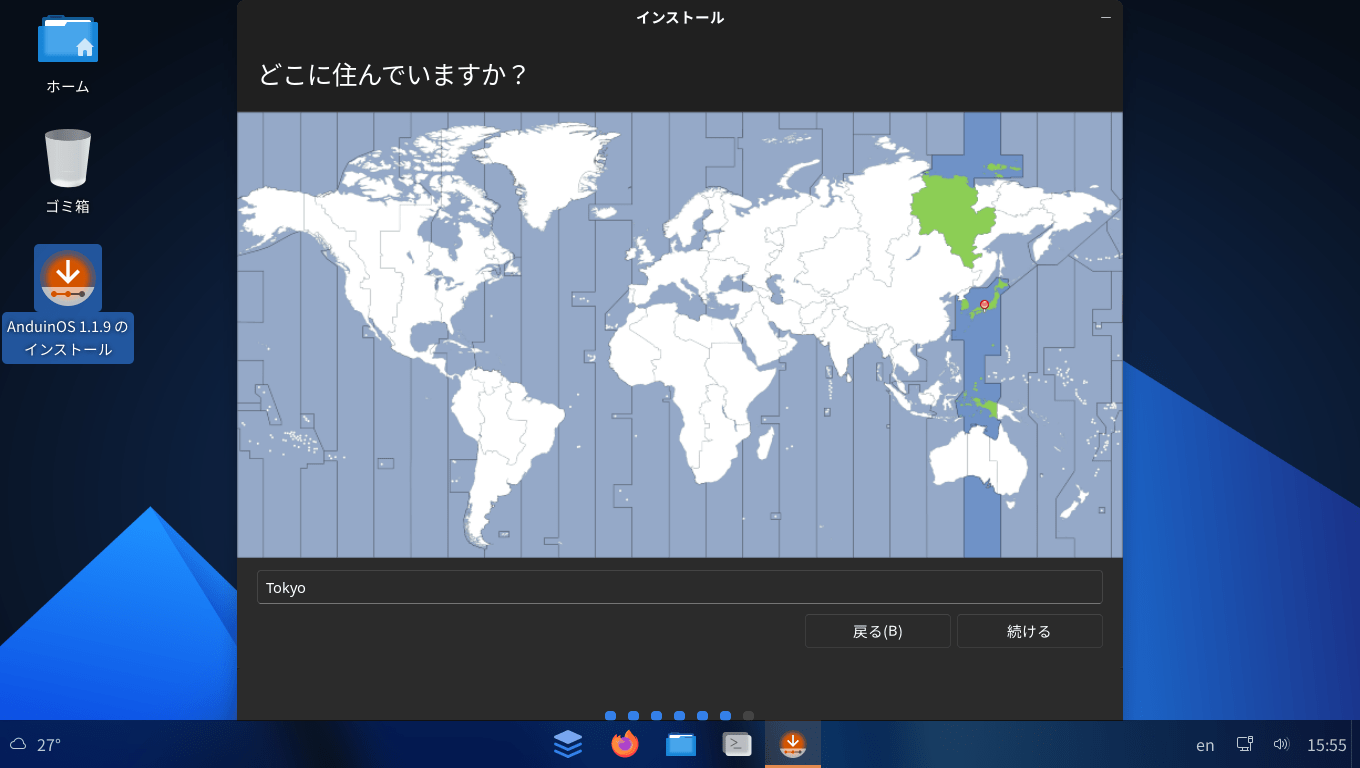Open the terminal from the taskbar
1360x768 pixels.
737,744
